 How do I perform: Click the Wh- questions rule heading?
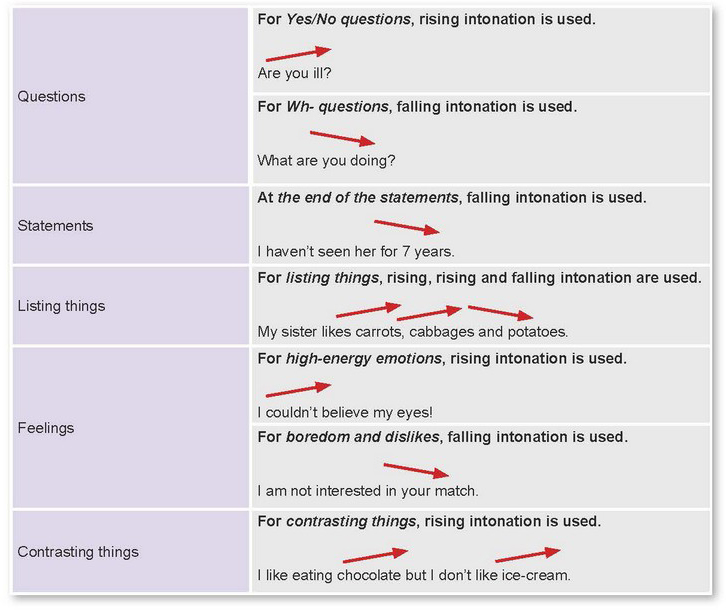coord(417,107)
